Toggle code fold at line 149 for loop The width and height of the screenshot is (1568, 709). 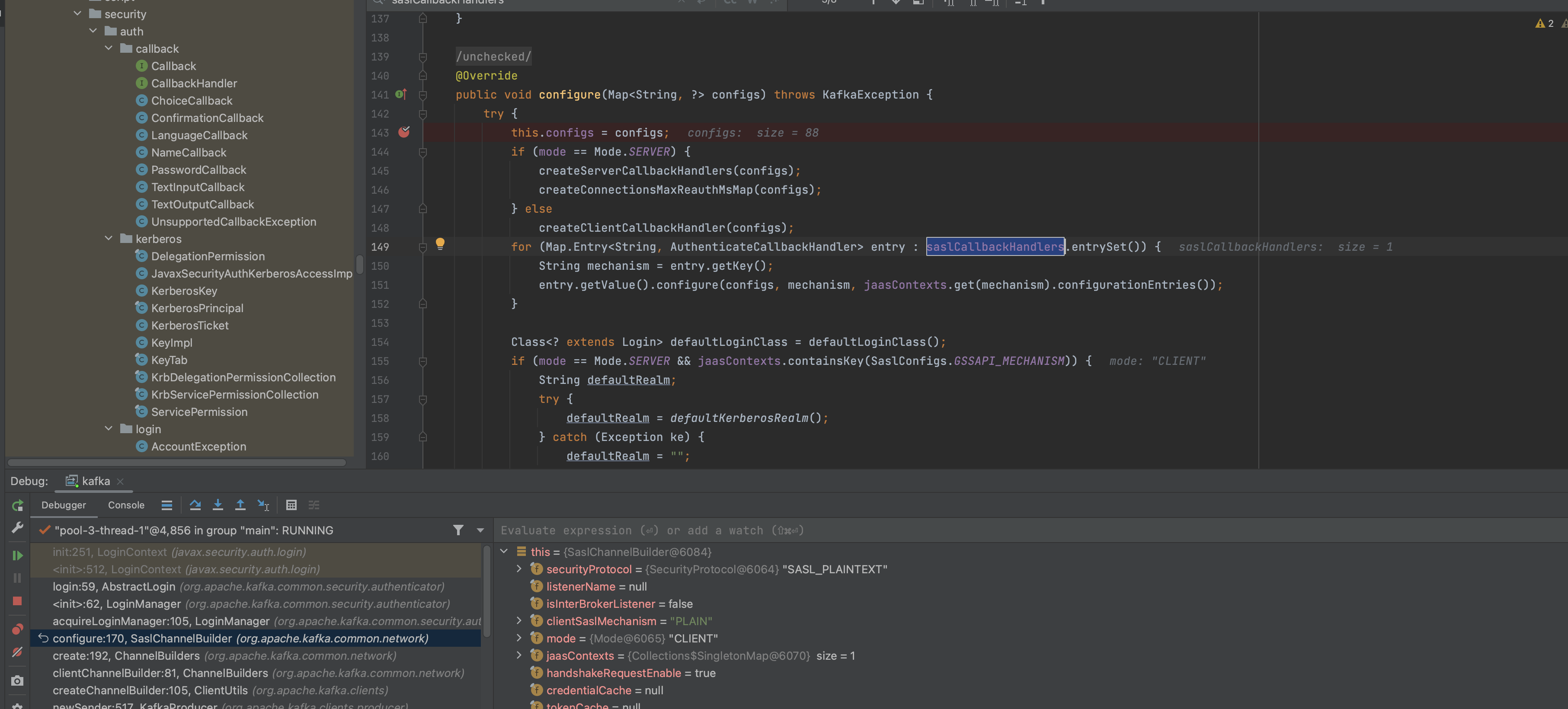tap(422, 247)
